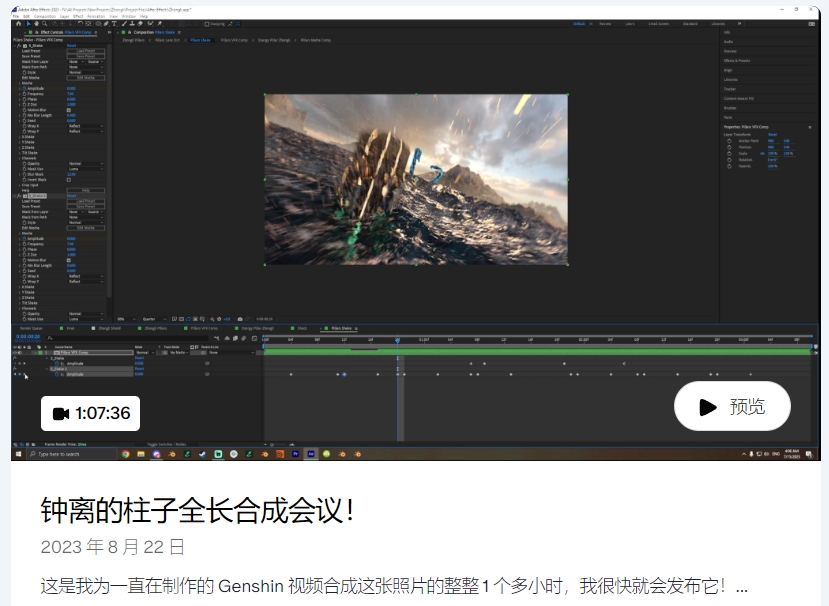
Task: Select the Puppet Pin tool
Action: [x=160, y=24]
